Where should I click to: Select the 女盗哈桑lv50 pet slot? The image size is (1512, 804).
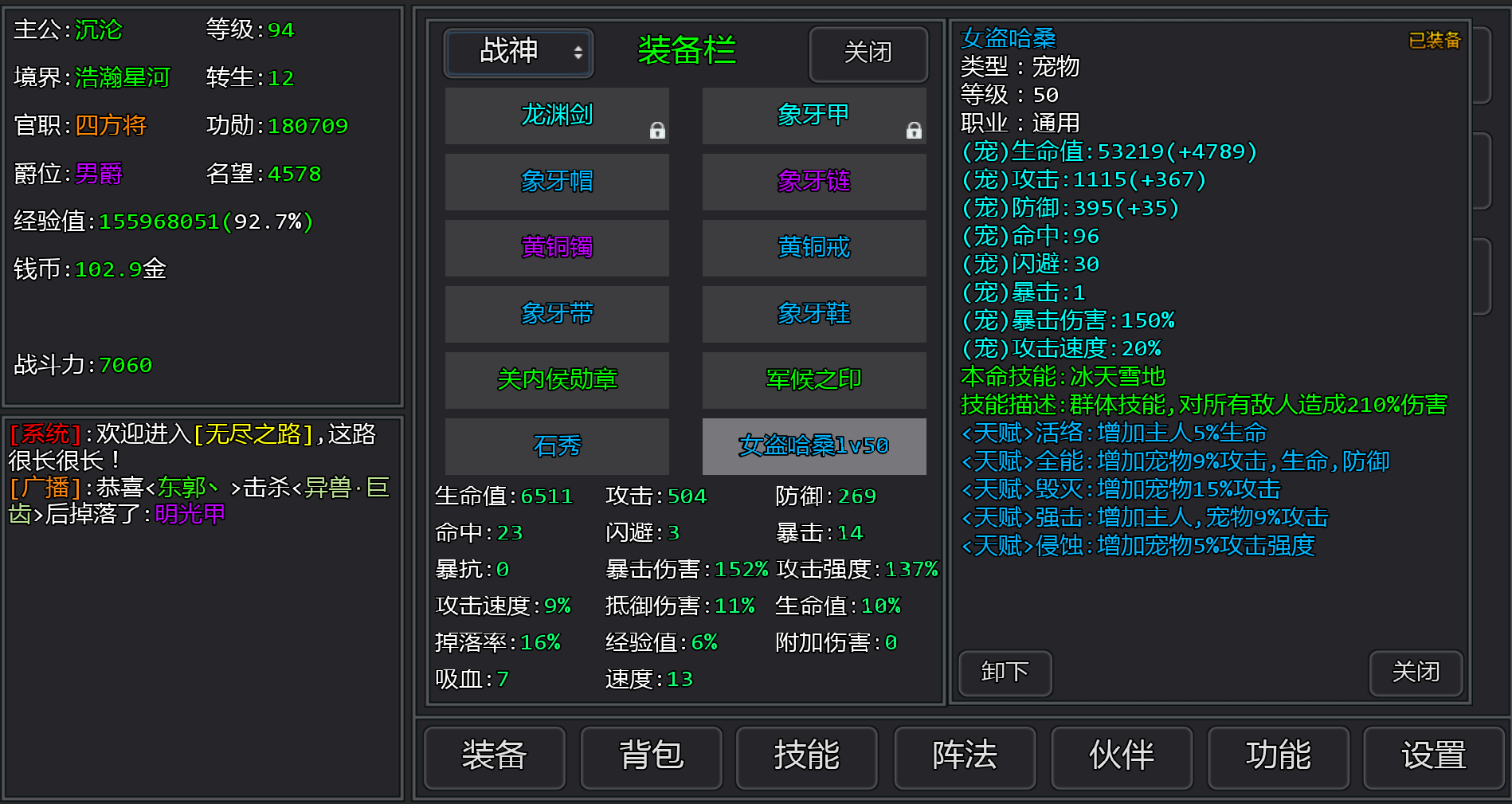[x=813, y=446]
